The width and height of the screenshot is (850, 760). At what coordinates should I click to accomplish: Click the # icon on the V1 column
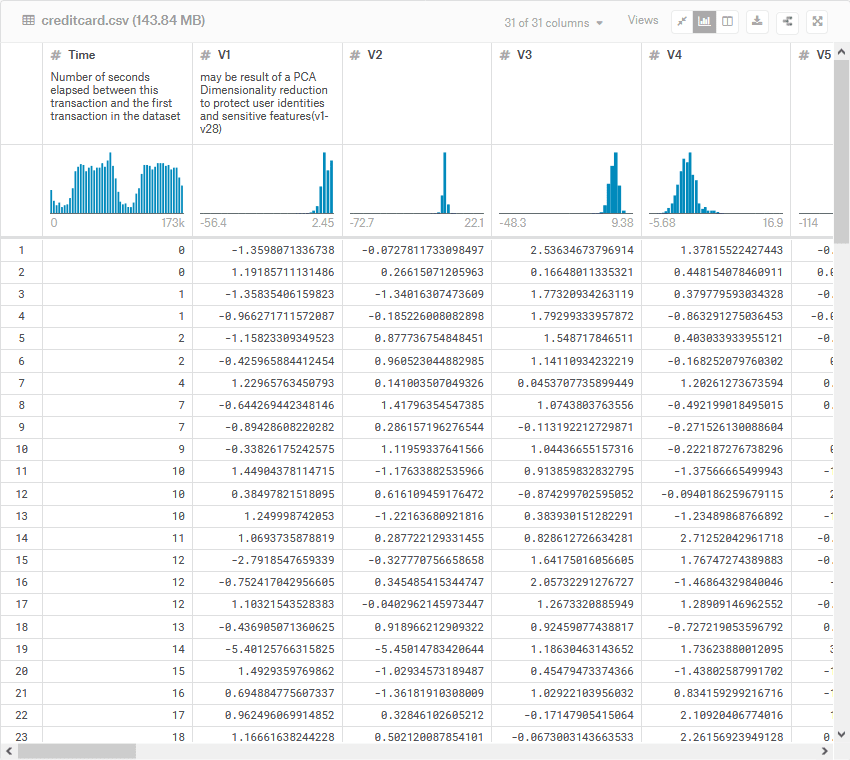pos(205,55)
